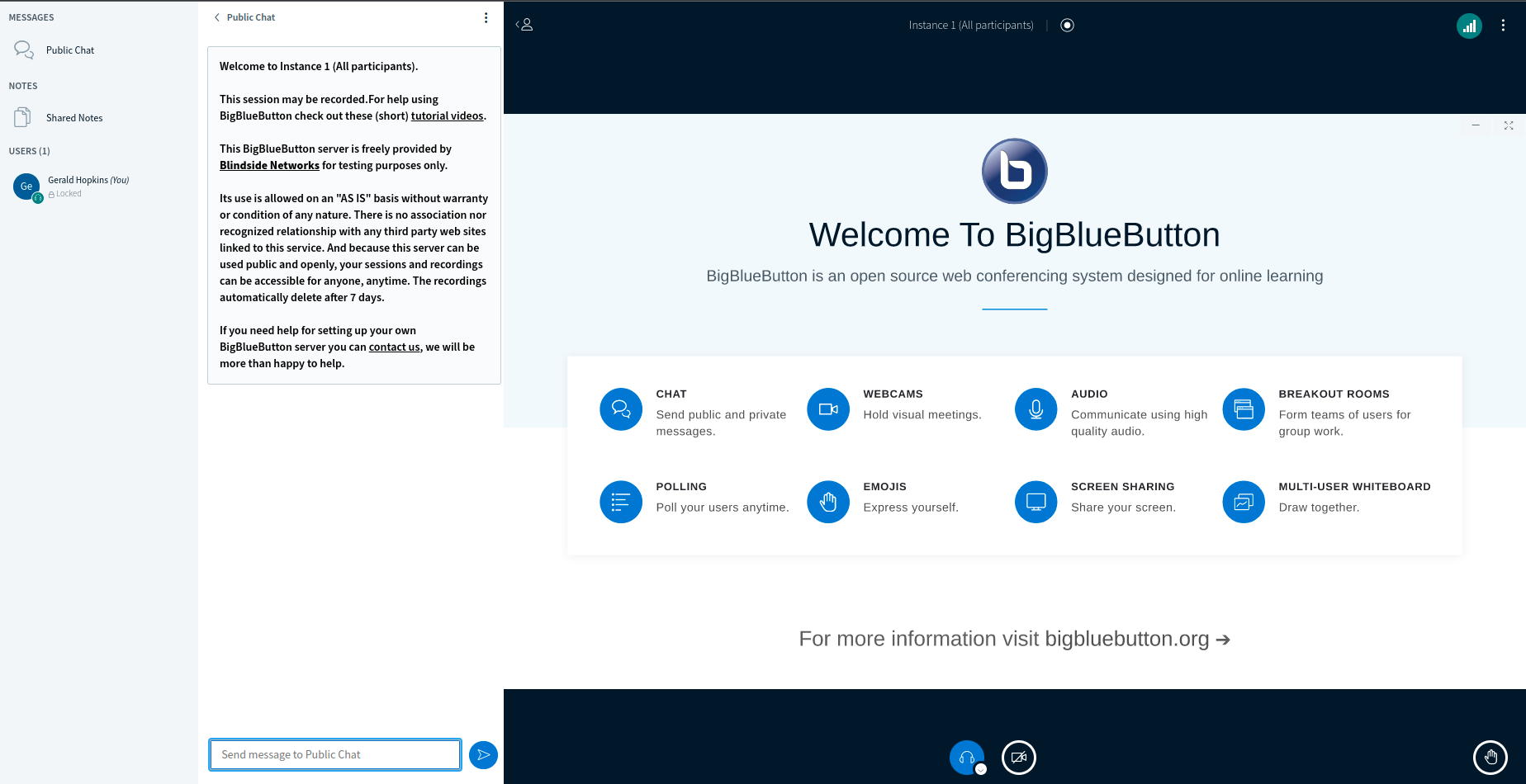Viewport: 1526px width, 784px height.
Task: Open Public Chat in the messages sidebar
Action: [x=70, y=50]
